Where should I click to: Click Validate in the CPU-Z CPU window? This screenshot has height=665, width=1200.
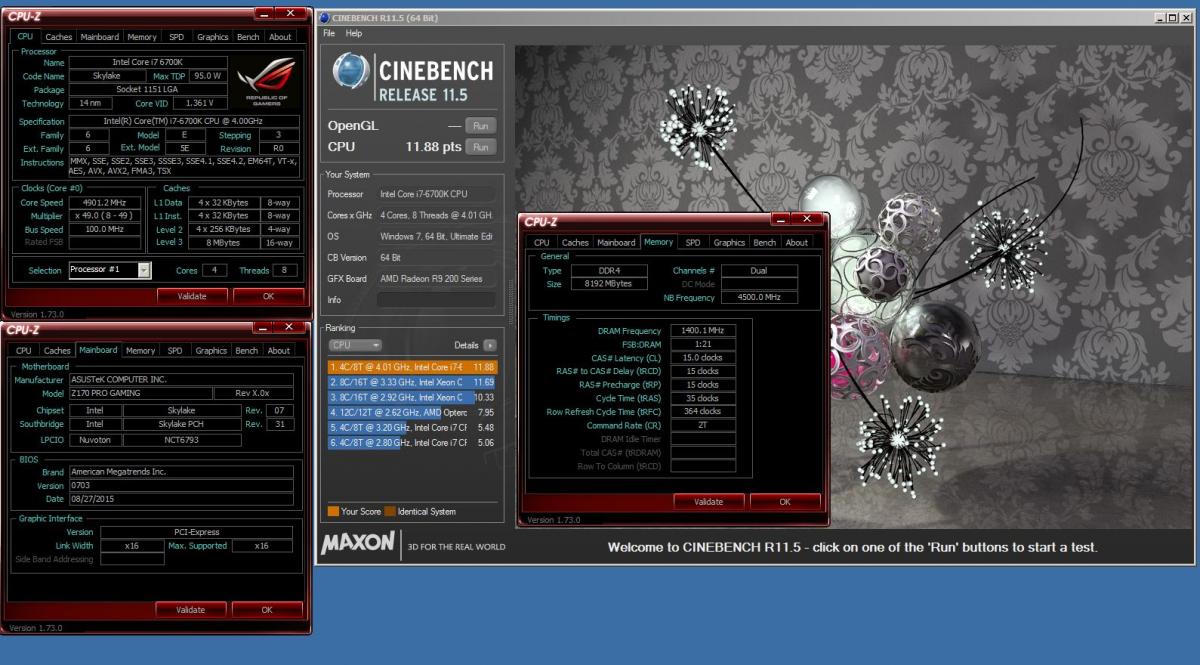[x=191, y=296]
